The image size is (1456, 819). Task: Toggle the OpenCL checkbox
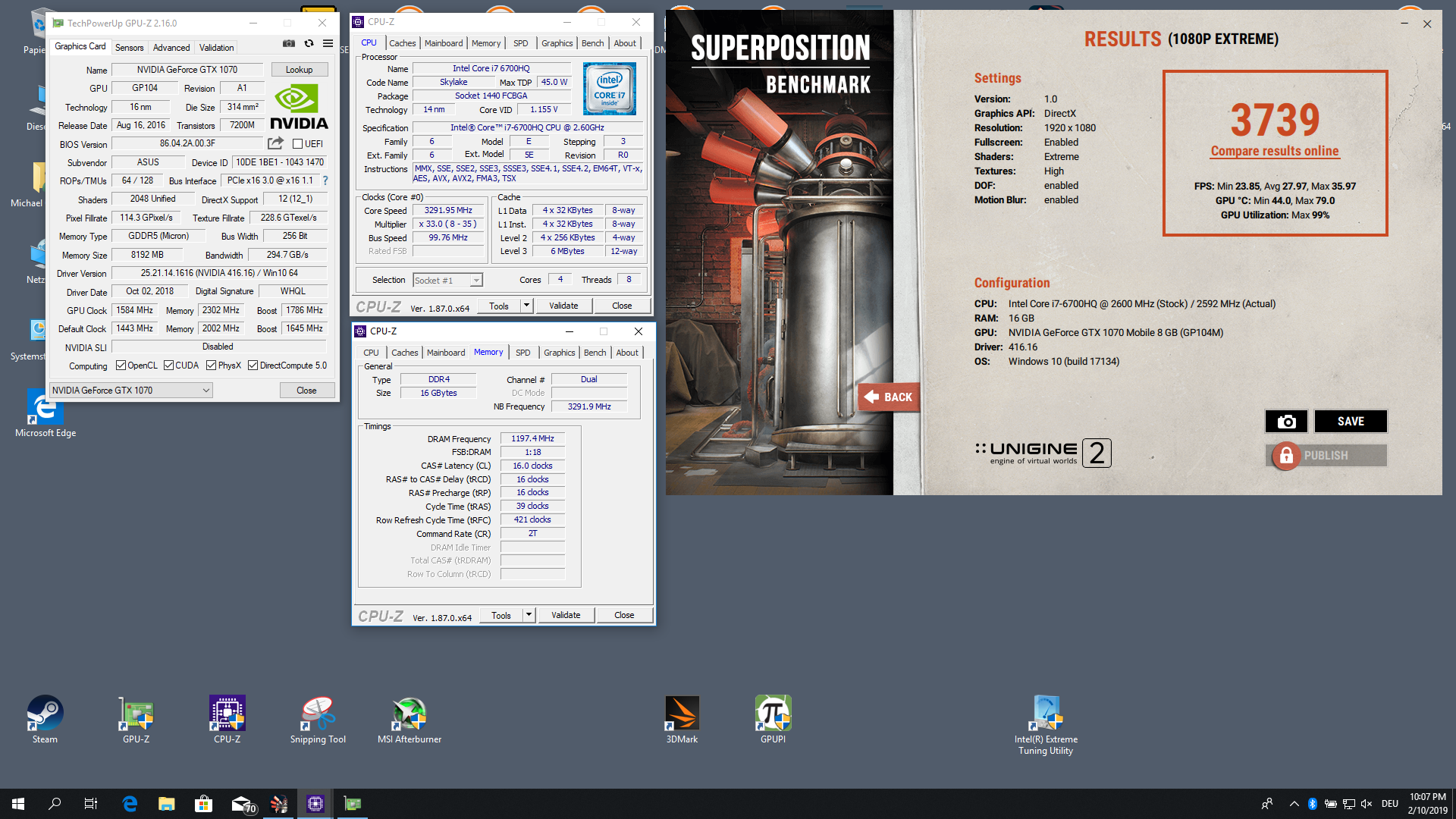tap(121, 366)
